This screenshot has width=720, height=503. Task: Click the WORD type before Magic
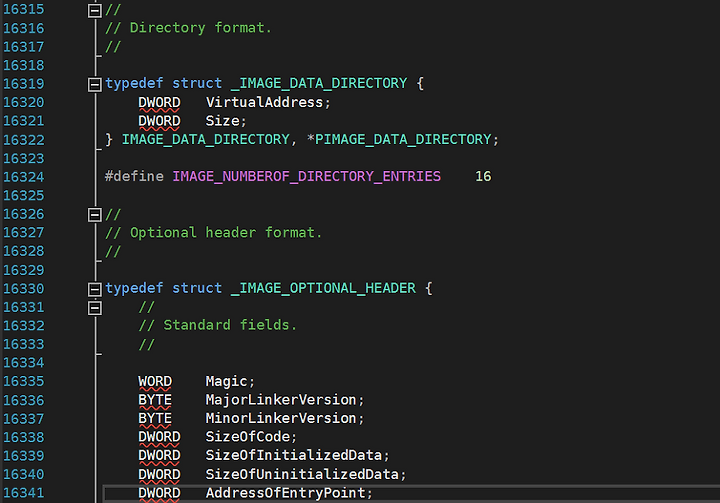155,381
